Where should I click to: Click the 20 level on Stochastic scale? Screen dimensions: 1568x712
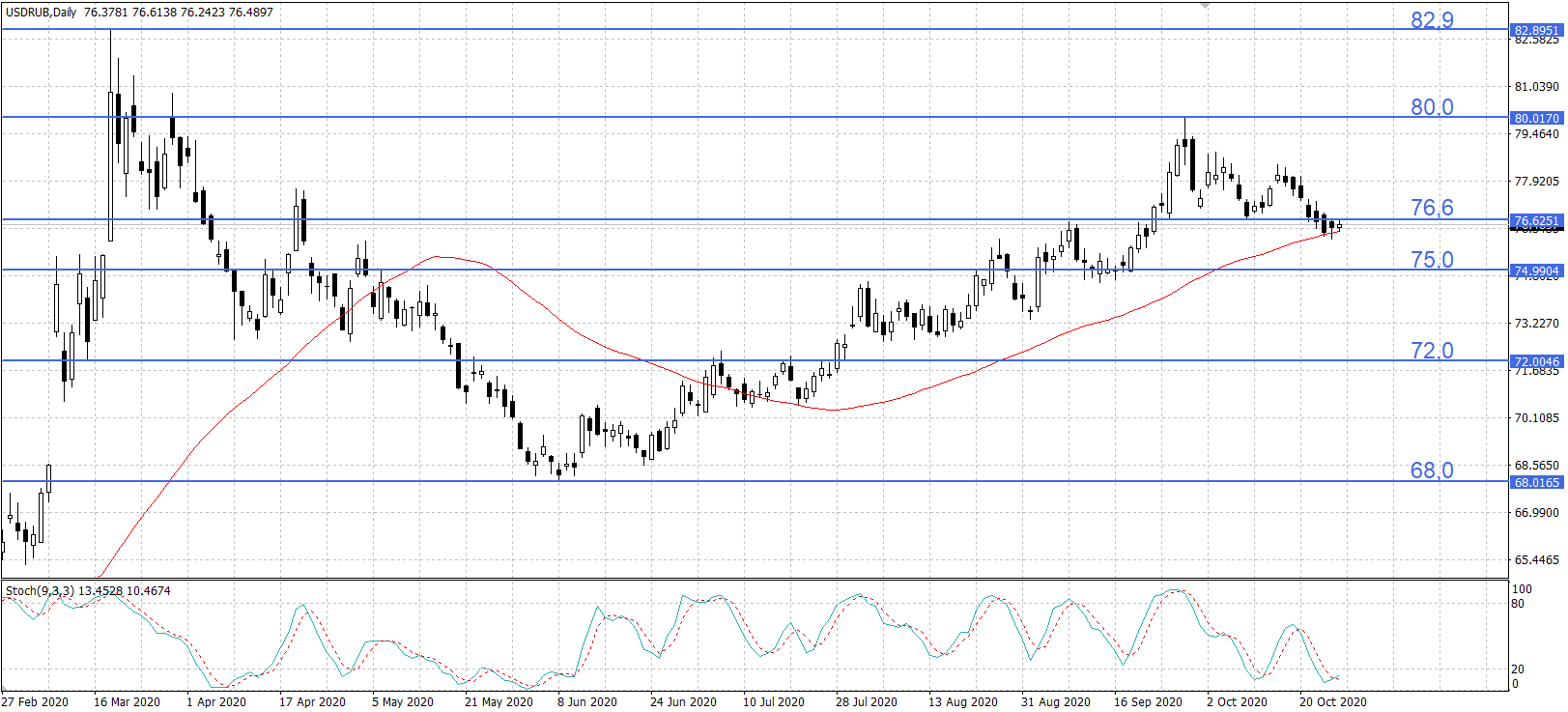[1518, 669]
